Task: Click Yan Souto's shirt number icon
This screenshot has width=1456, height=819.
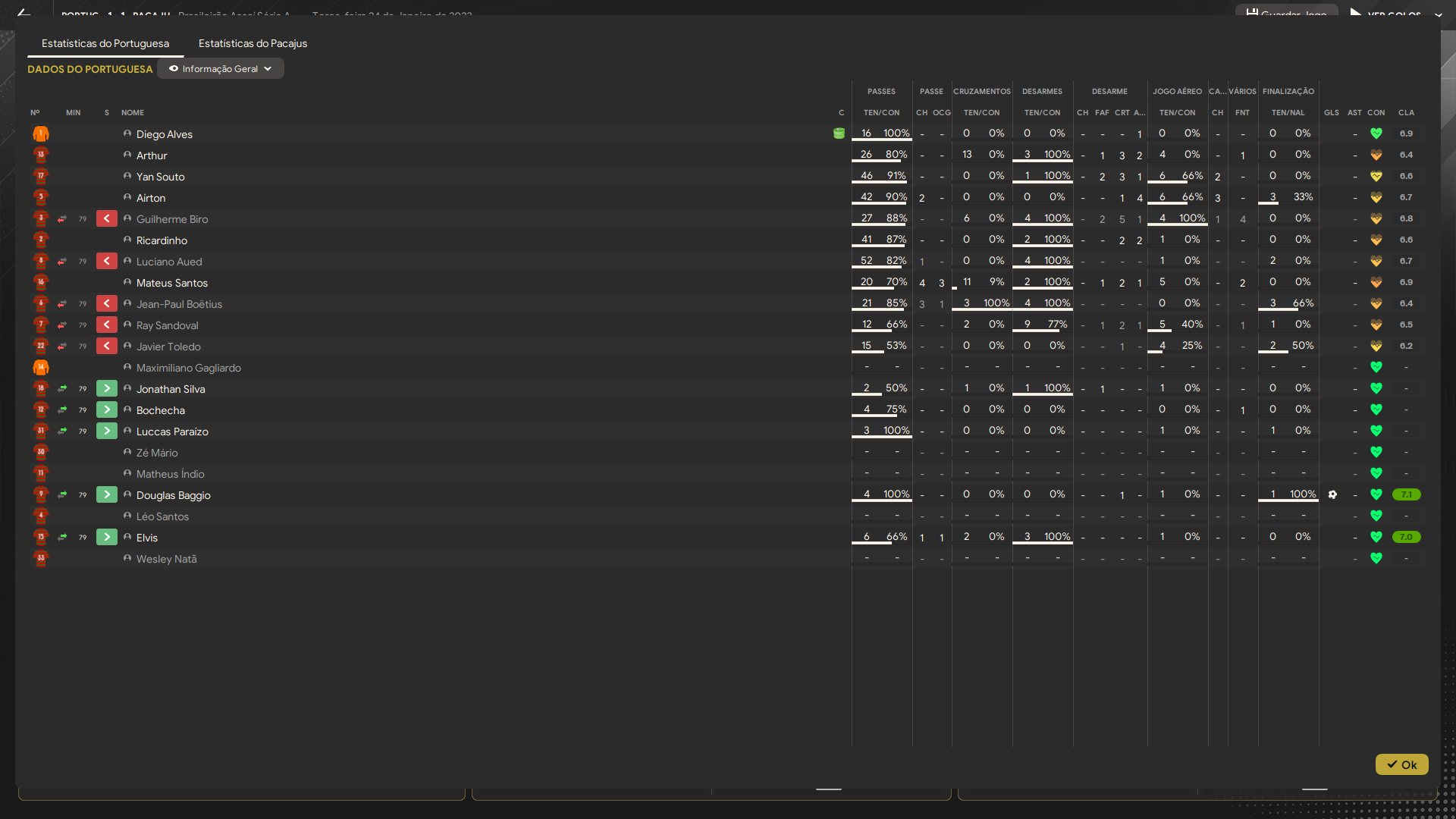Action: click(41, 177)
